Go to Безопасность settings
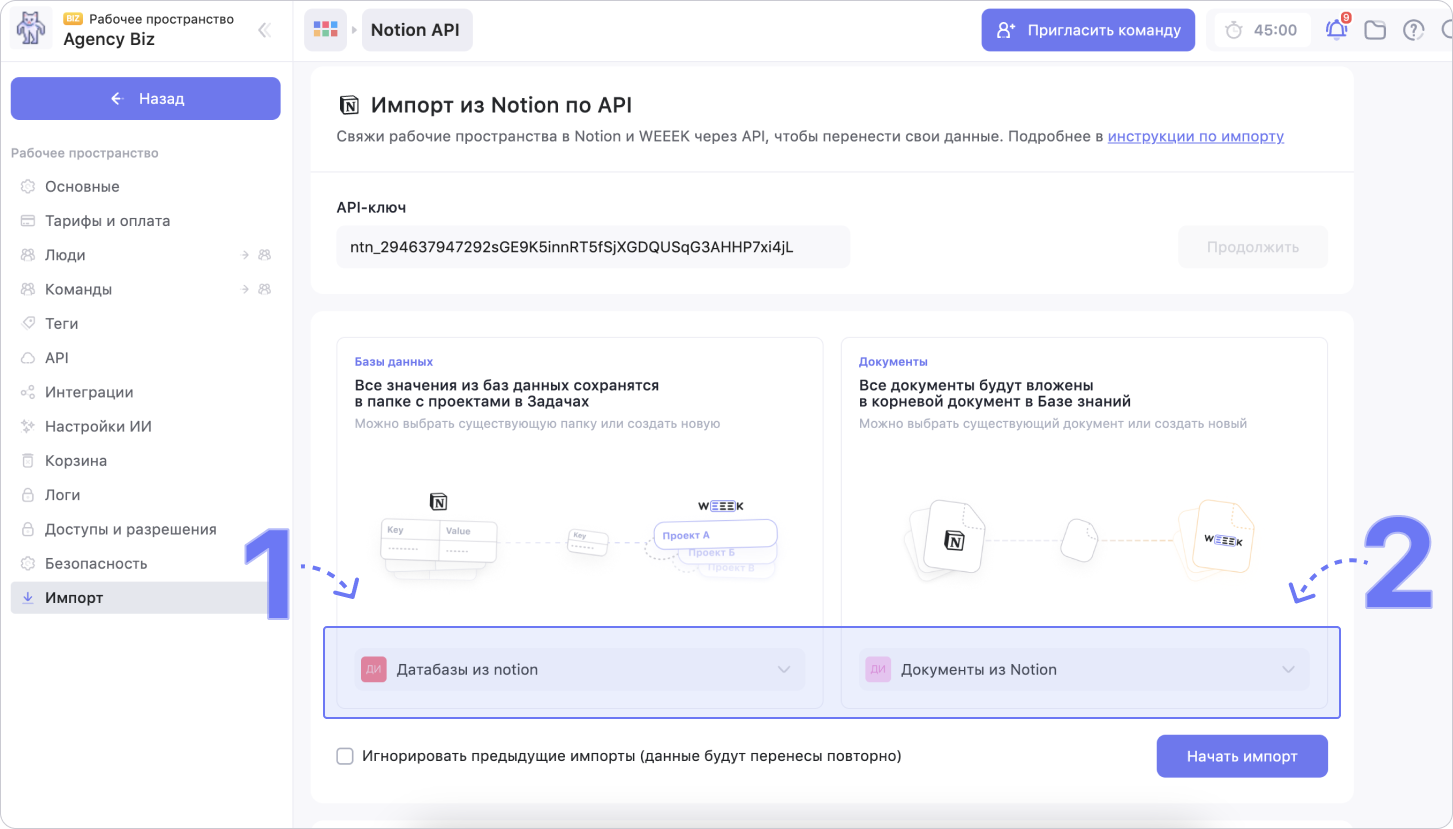This screenshot has height=829, width=1453. tap(96, 563)
